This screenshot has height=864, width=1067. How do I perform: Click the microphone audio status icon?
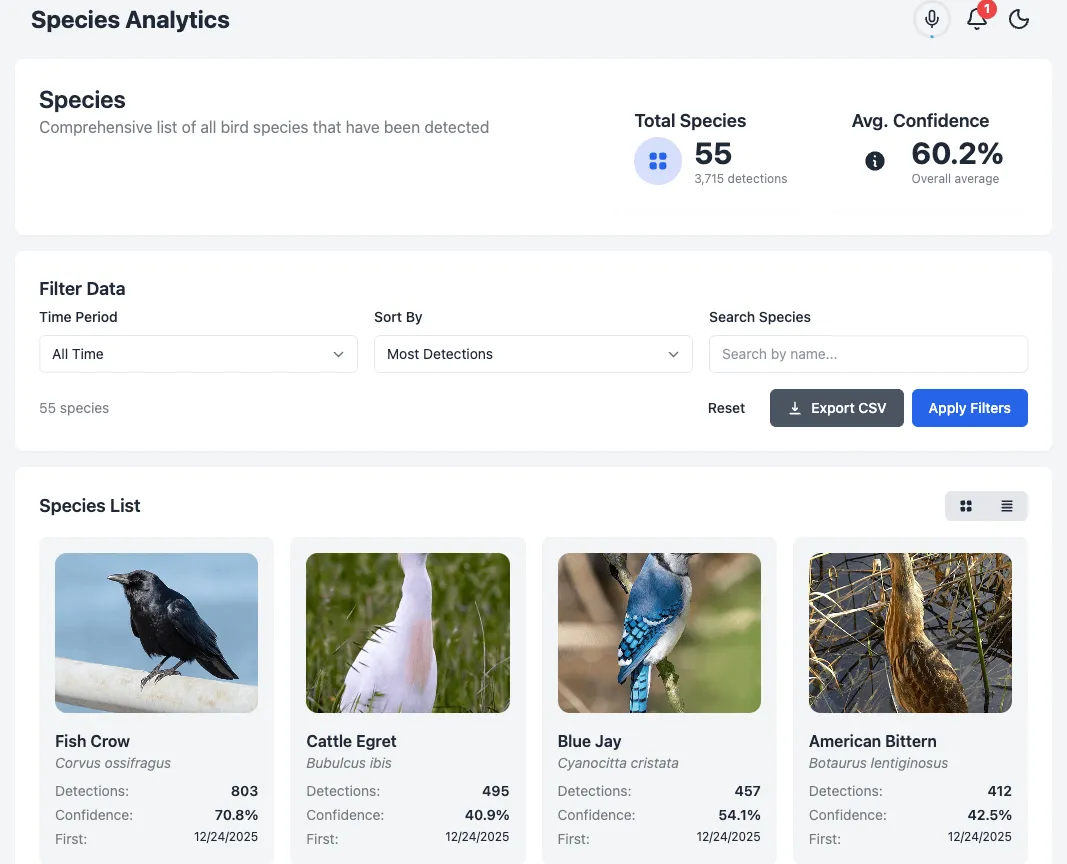click(x=932, y=20)
